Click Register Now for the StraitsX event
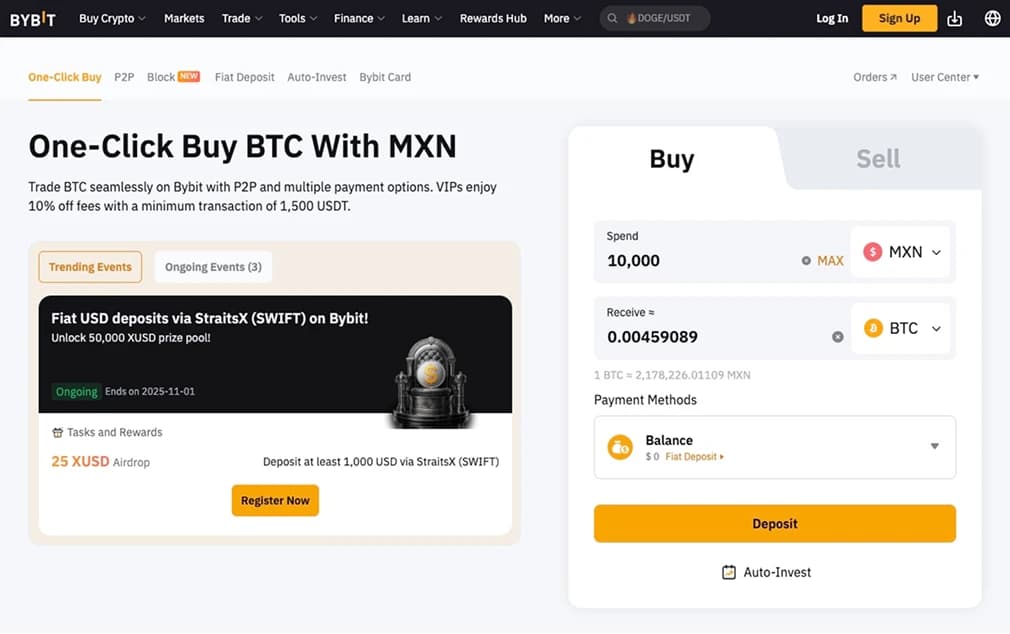 (x=275, y=500)
